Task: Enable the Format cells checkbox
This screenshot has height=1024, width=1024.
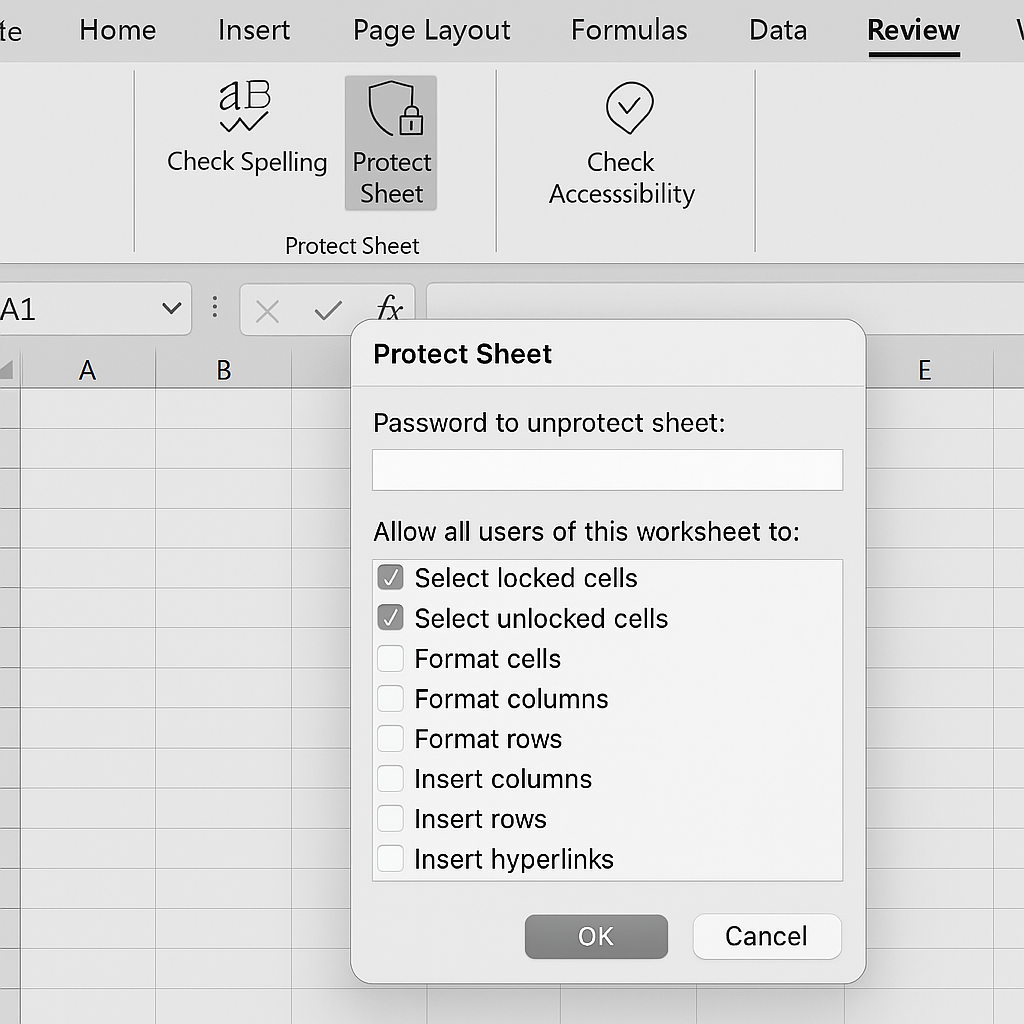Action: click(x=390, y=658)
